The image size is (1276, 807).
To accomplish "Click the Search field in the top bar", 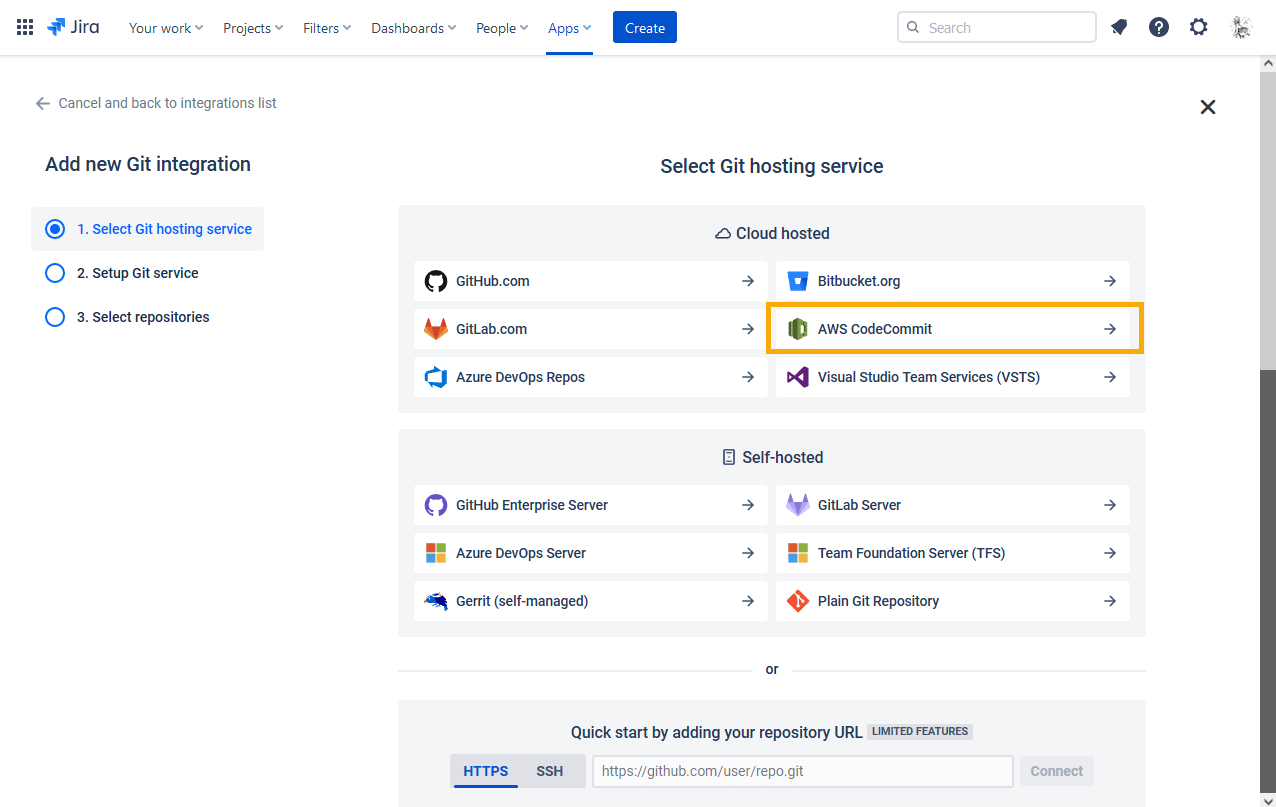I will (997, 28).
